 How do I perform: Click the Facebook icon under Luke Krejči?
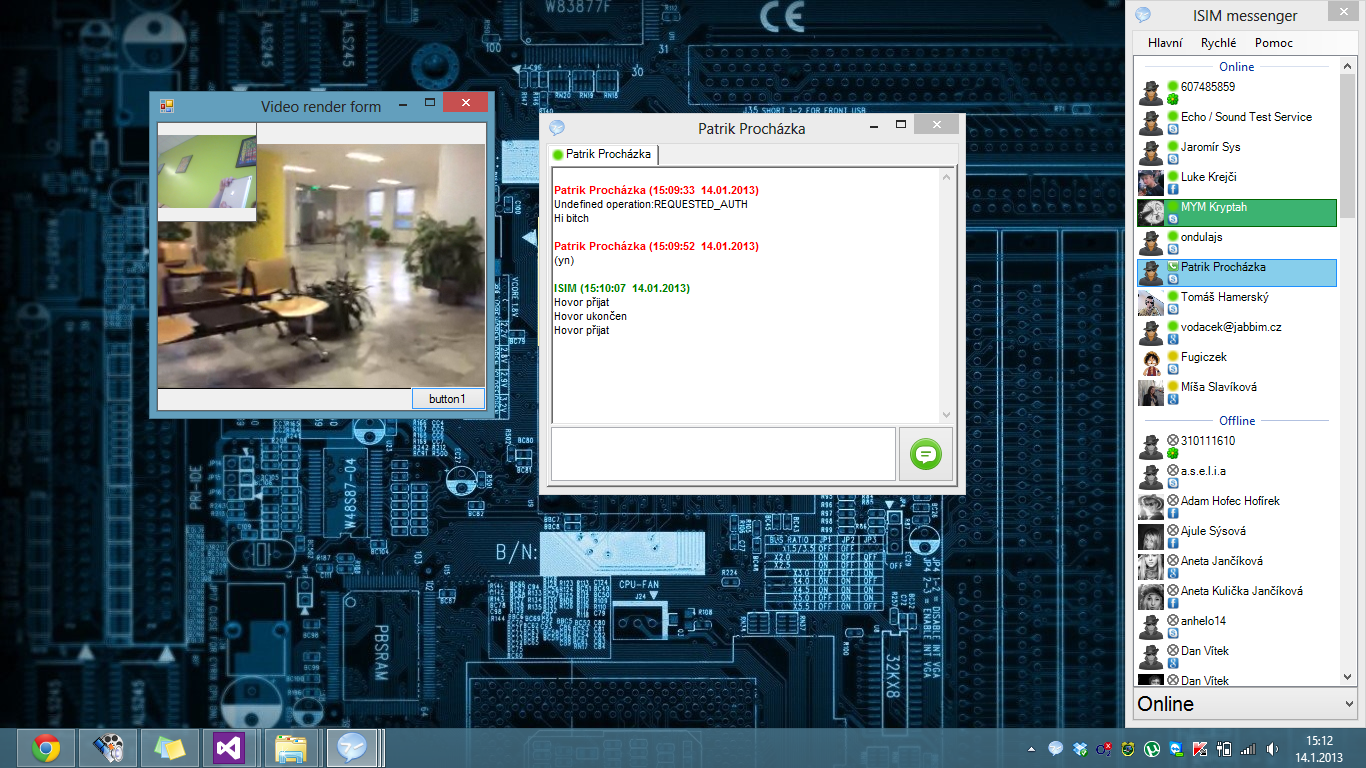(x=1173, y=189)
